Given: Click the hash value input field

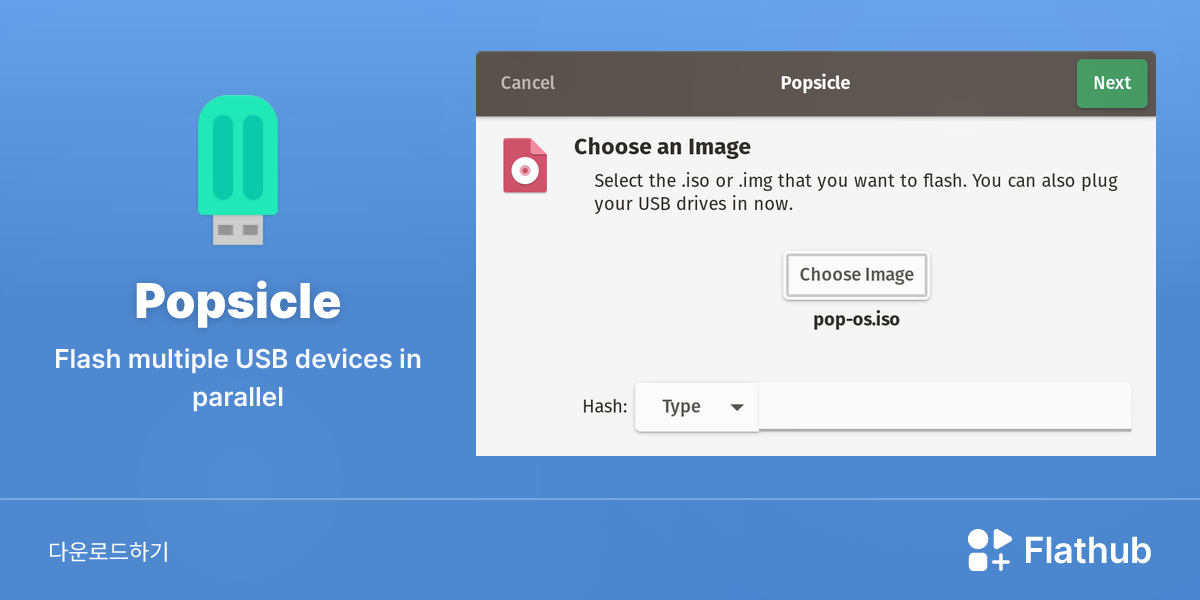Looking at the screenshot, I should pyautogui.click(x=945, y=407).
